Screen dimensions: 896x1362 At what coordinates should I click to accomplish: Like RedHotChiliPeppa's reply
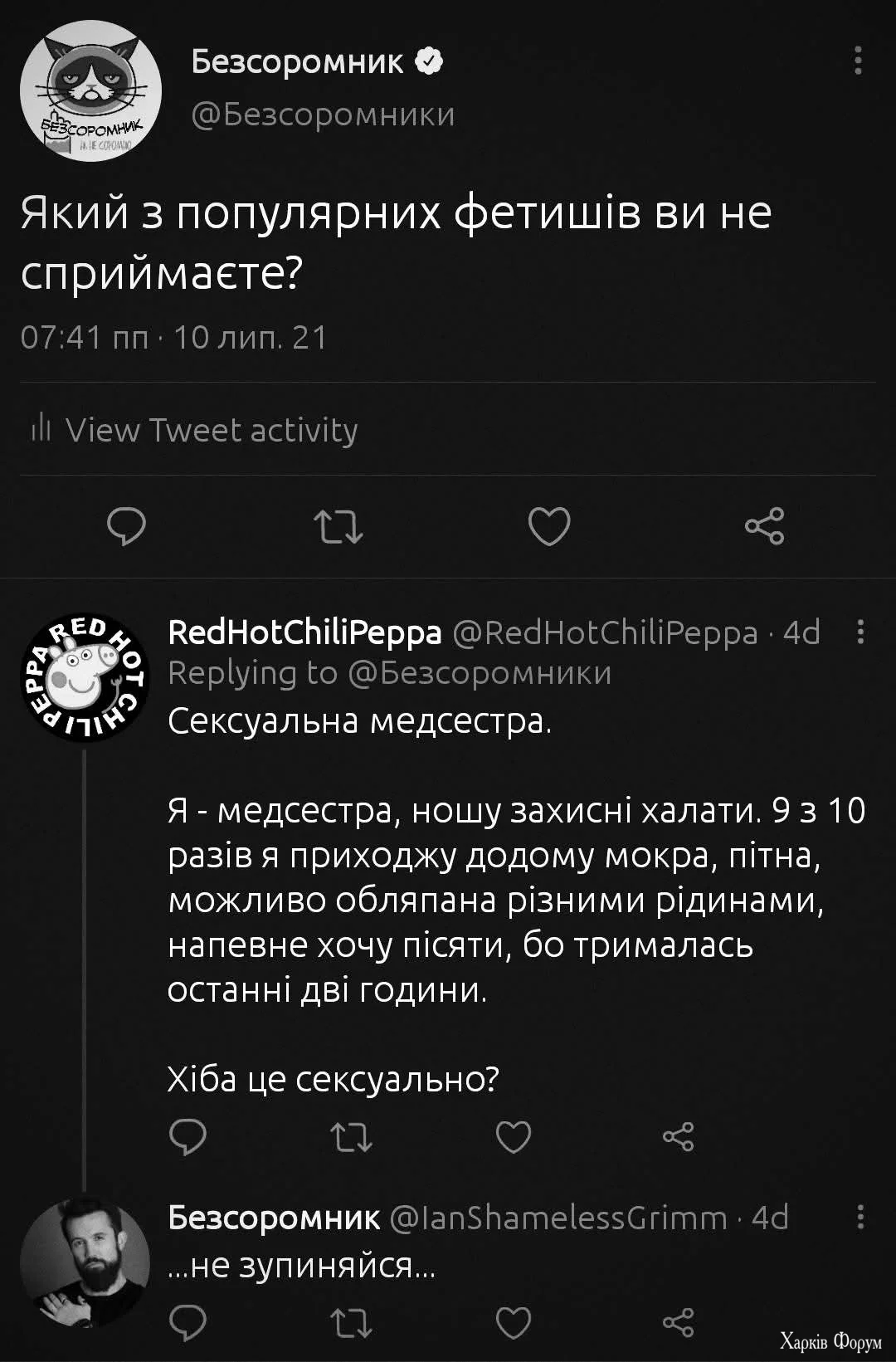click(513, 1136)
